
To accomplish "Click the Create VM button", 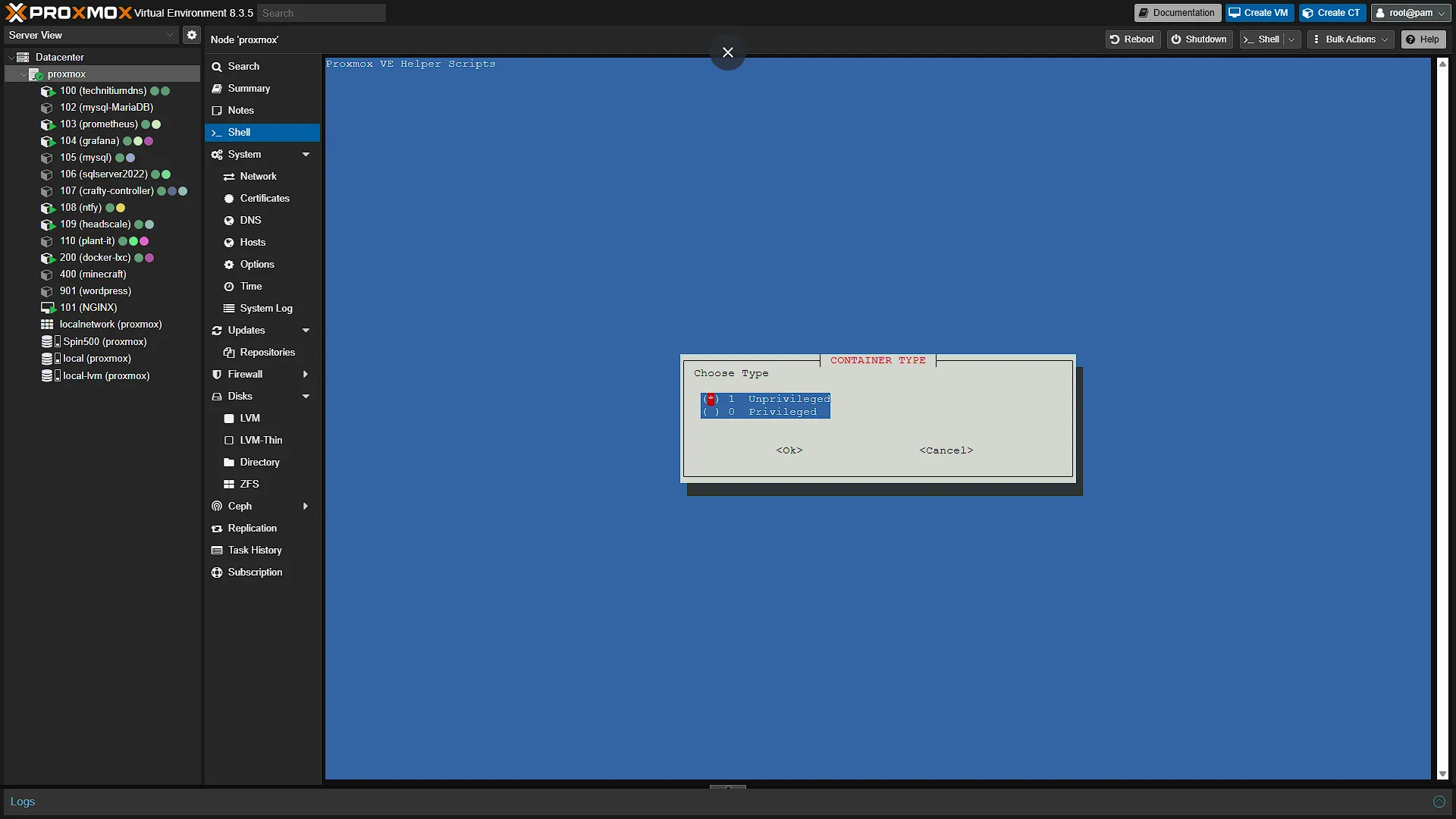I will click(x=1259, y=13).
